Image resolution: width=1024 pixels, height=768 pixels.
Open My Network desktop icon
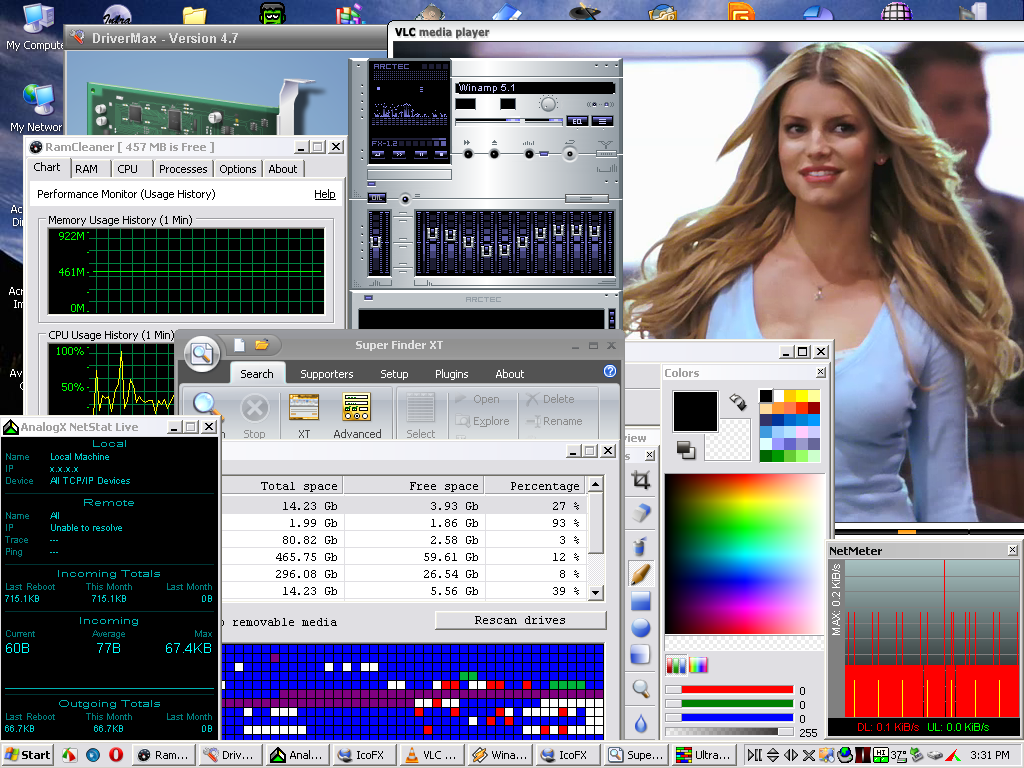coord(36,108)
